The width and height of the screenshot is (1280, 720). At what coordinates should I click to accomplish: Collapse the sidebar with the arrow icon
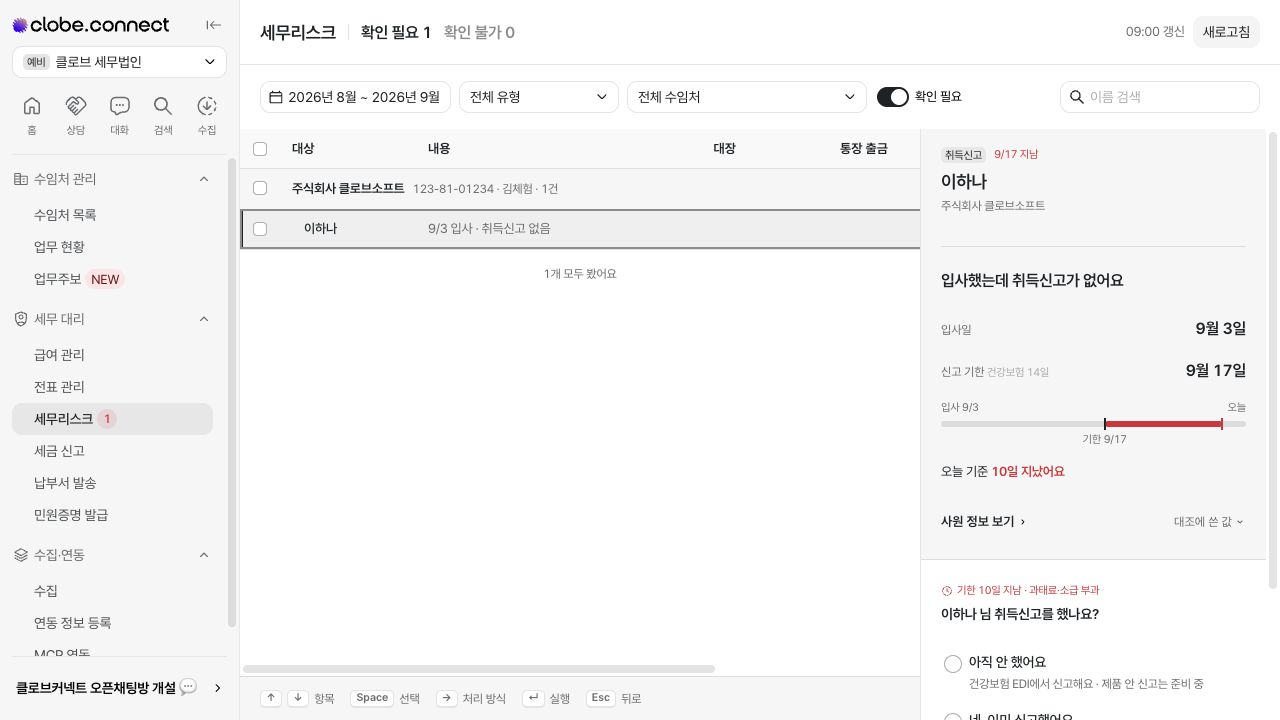pyautogui.click(x=213, y=25)
